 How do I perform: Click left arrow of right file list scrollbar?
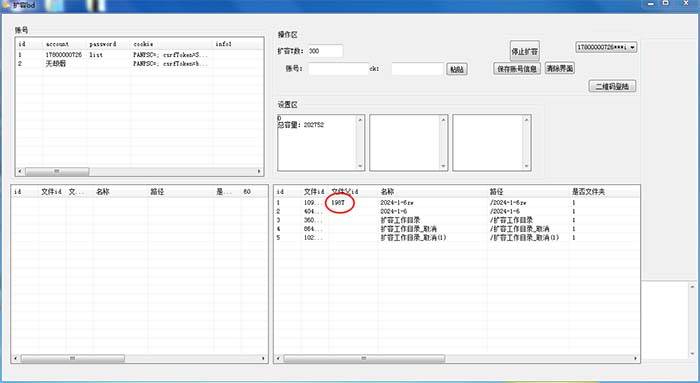(279, 358)
